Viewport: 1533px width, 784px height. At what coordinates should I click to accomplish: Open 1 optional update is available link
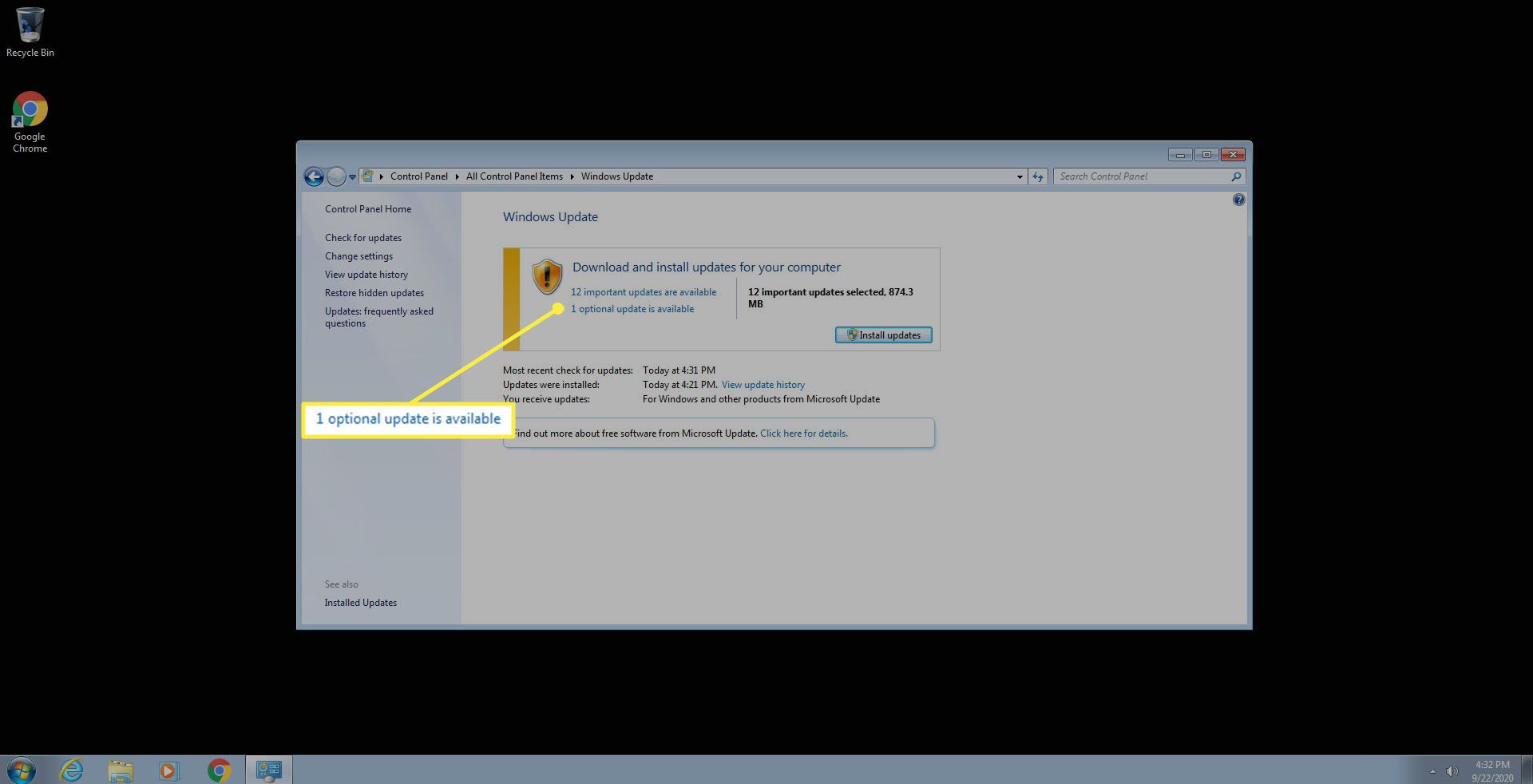[x=632, y=309]
